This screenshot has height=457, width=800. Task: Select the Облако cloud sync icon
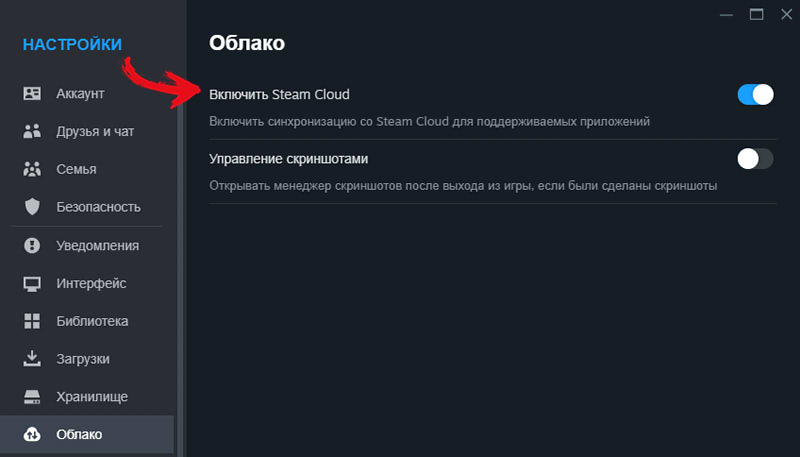pos(32,435)
